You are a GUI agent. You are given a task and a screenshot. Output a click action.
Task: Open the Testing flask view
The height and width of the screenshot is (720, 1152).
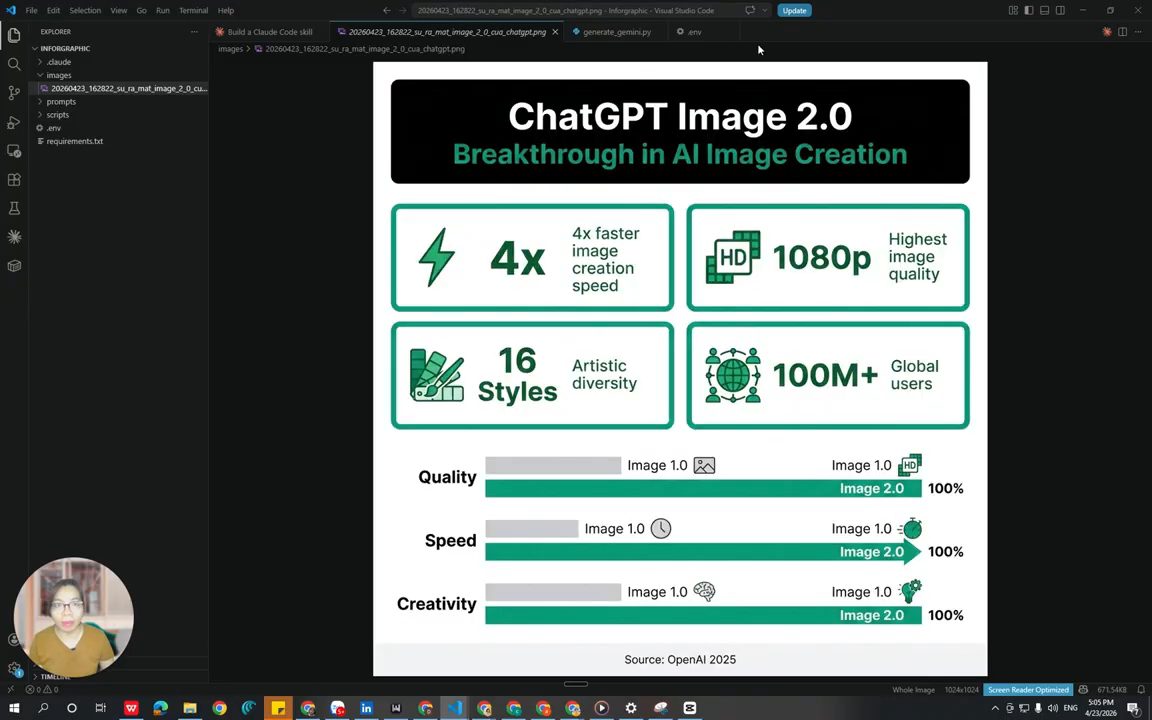[x=14, y=209]
